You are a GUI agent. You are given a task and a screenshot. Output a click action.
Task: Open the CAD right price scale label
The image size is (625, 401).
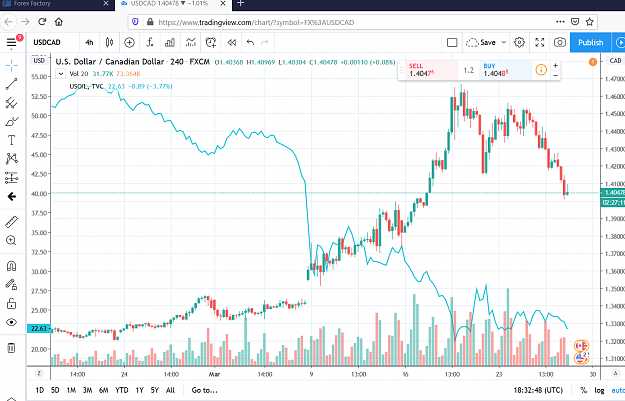[x=615, y=61]
